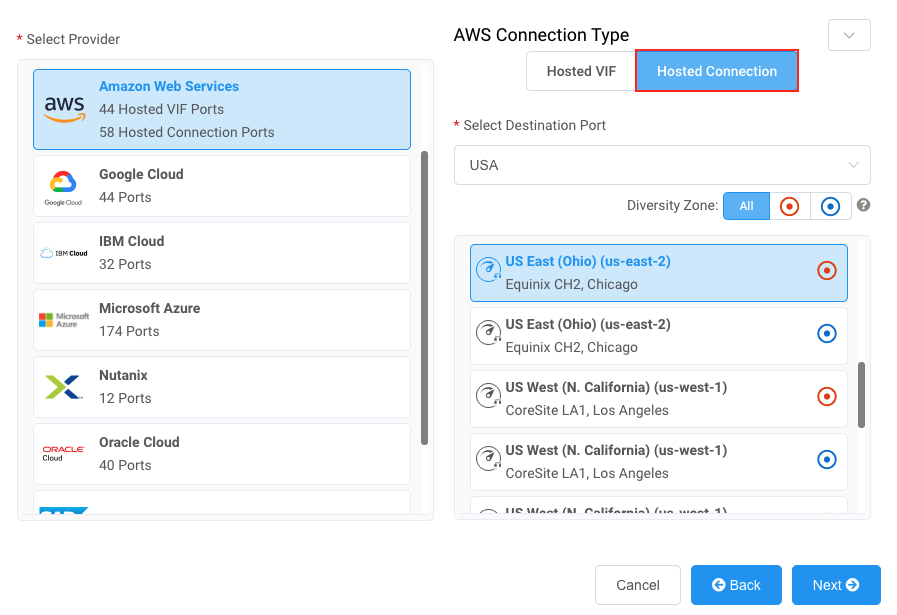This screenshot has width=897, height=615.
Task: Click the Google Cloud logo icon
Action: (63, 188)
